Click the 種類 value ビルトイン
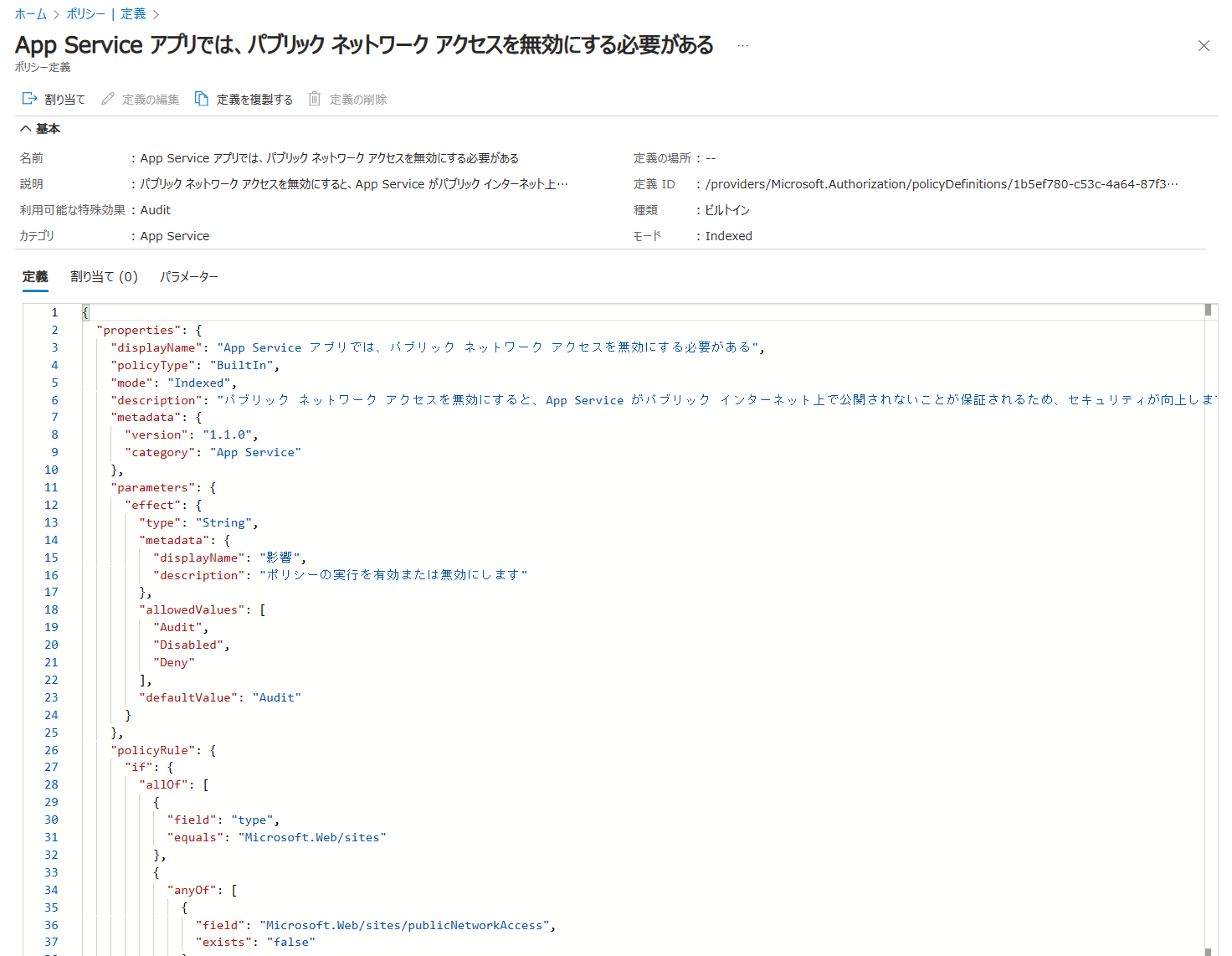Viewport: 1232px width, 956px height. [x=727, y=210]
